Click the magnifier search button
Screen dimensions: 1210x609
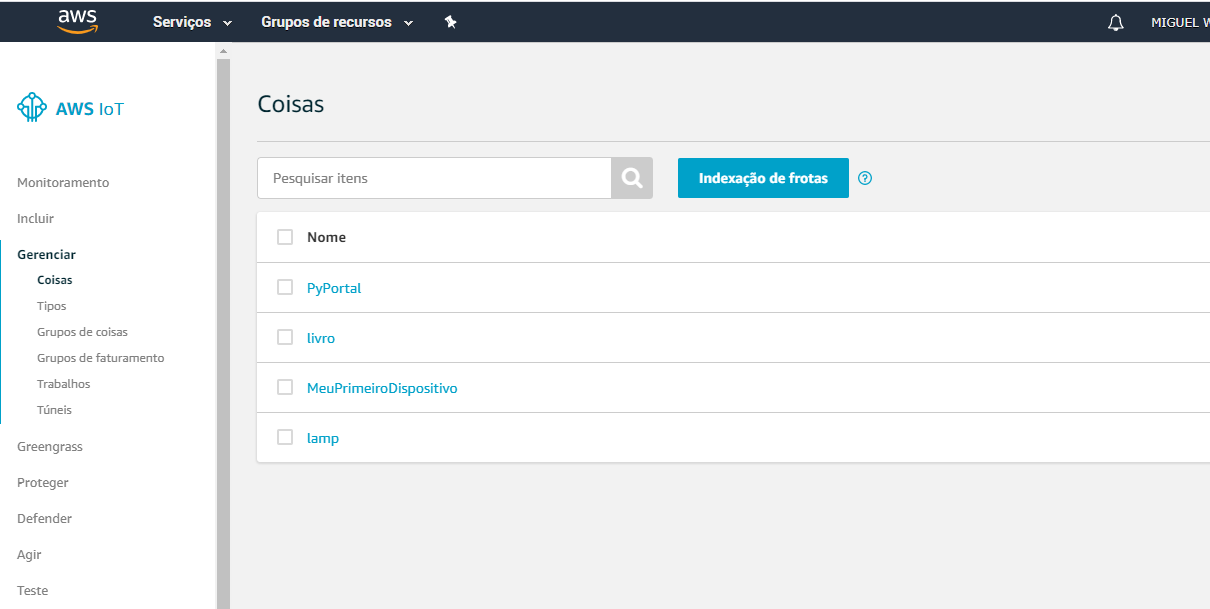[632, 178]
